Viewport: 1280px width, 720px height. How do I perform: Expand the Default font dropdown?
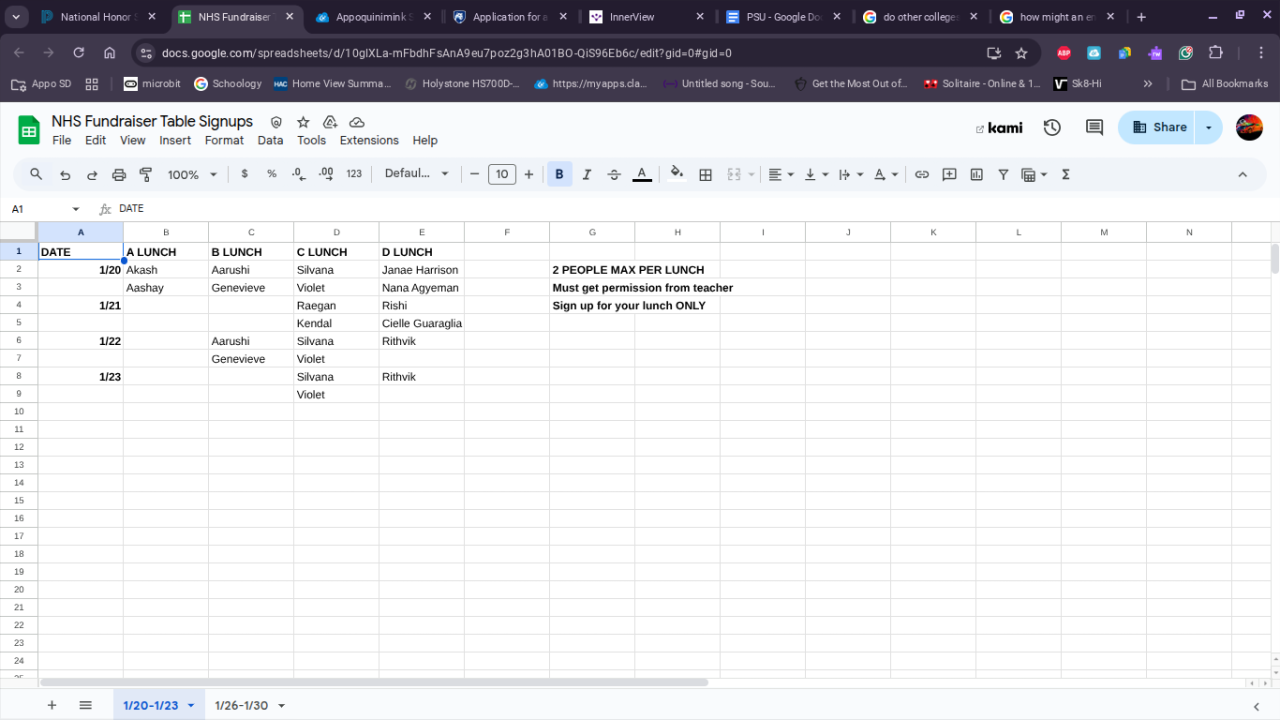pos(417,174)
